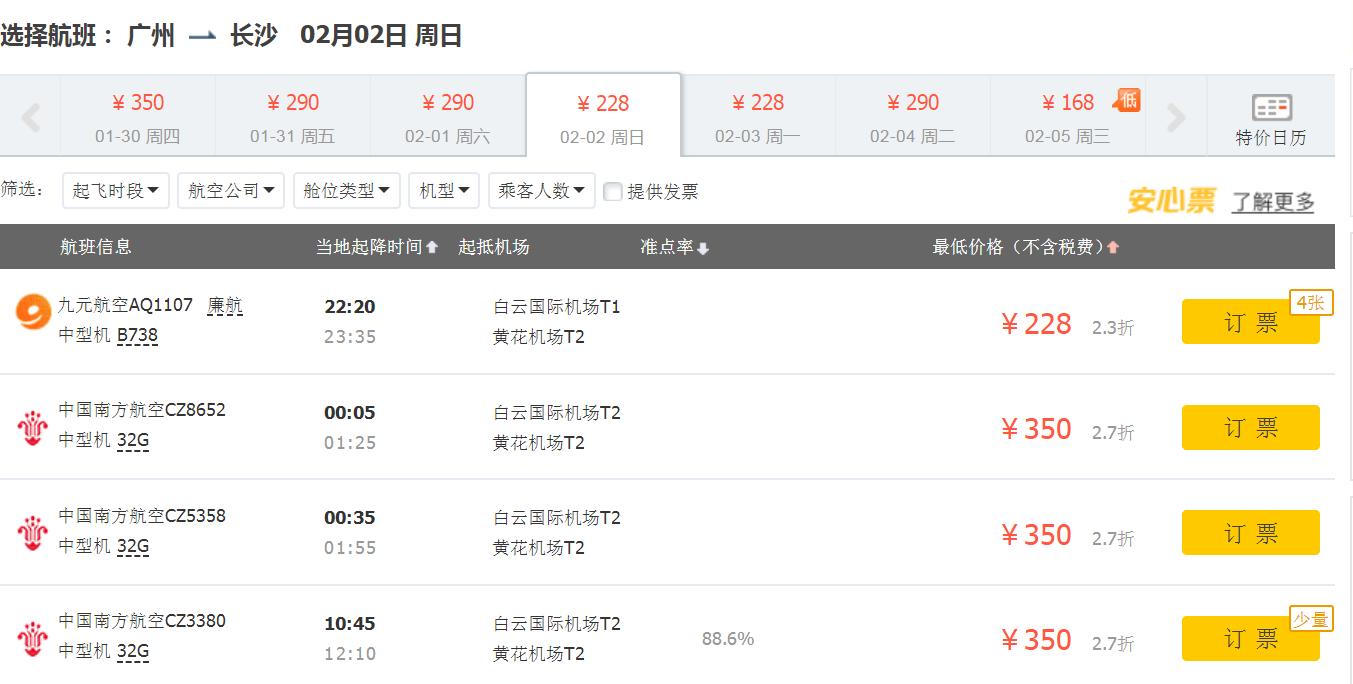This screenshot has width=1353, height=684.
Task: Open the 起飞时段 filter dropdown
Action: point(116,190)
